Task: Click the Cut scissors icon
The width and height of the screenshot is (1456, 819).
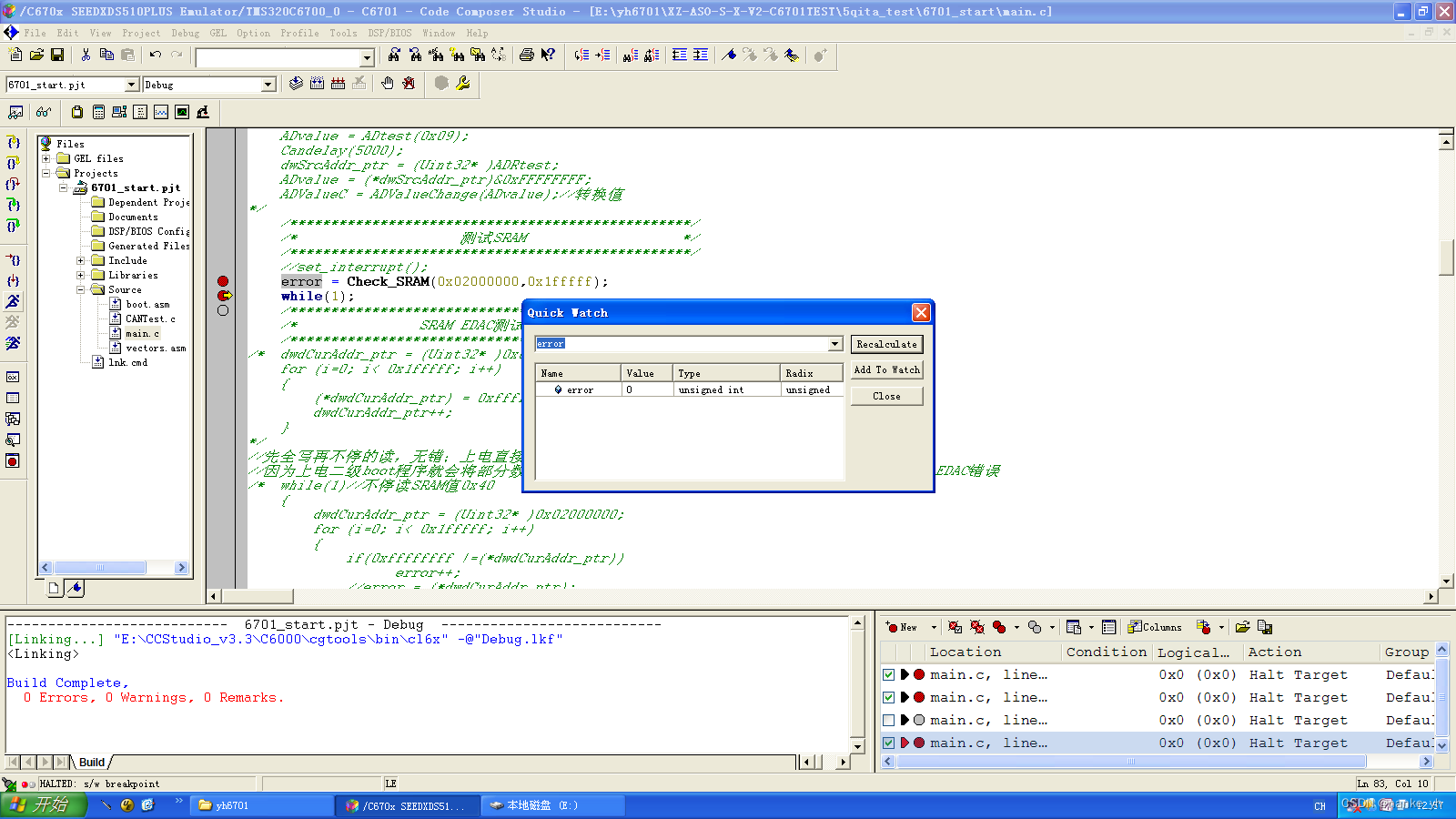Action: click(86, 56)
